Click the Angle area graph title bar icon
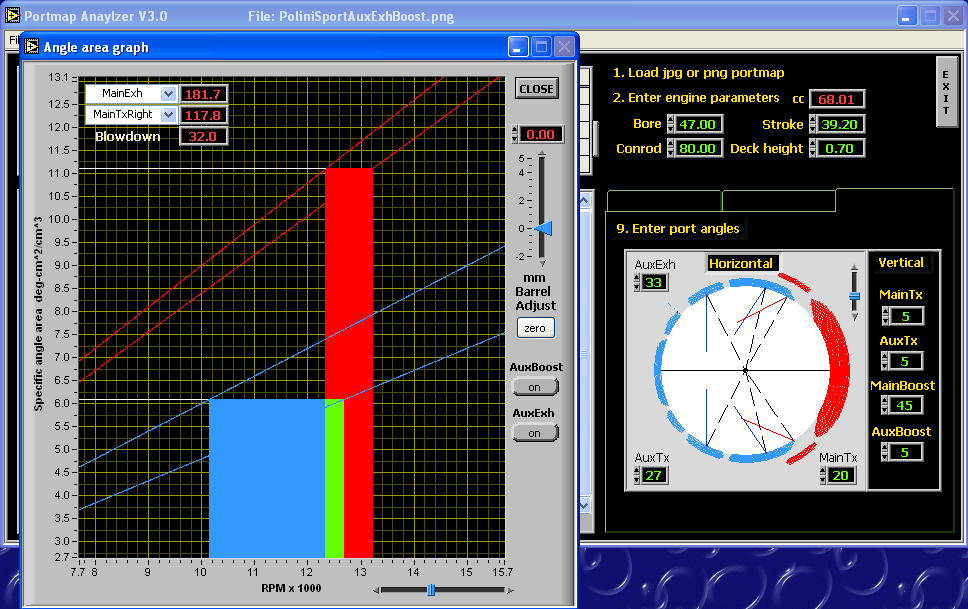The image size is (968, 609). [x=31, y=46]
